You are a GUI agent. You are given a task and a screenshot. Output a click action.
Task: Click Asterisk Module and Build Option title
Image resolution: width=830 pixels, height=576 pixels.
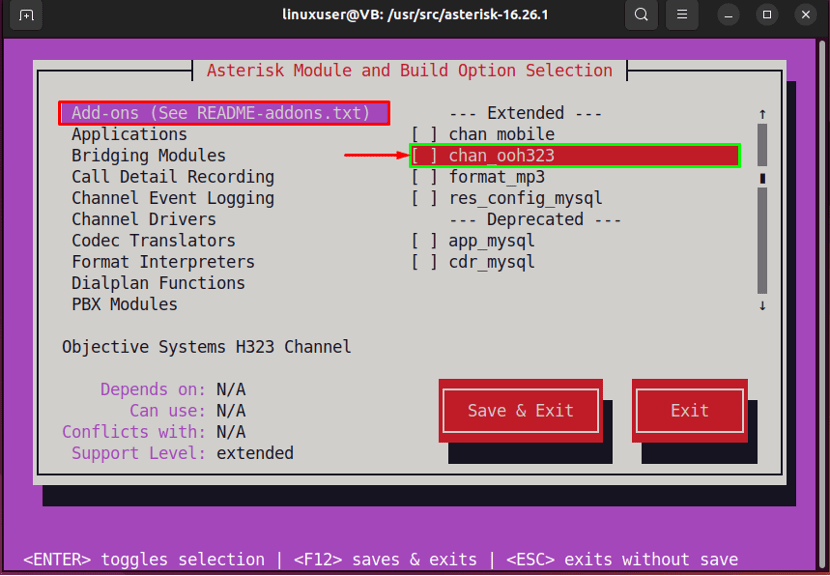coord(410,70)
